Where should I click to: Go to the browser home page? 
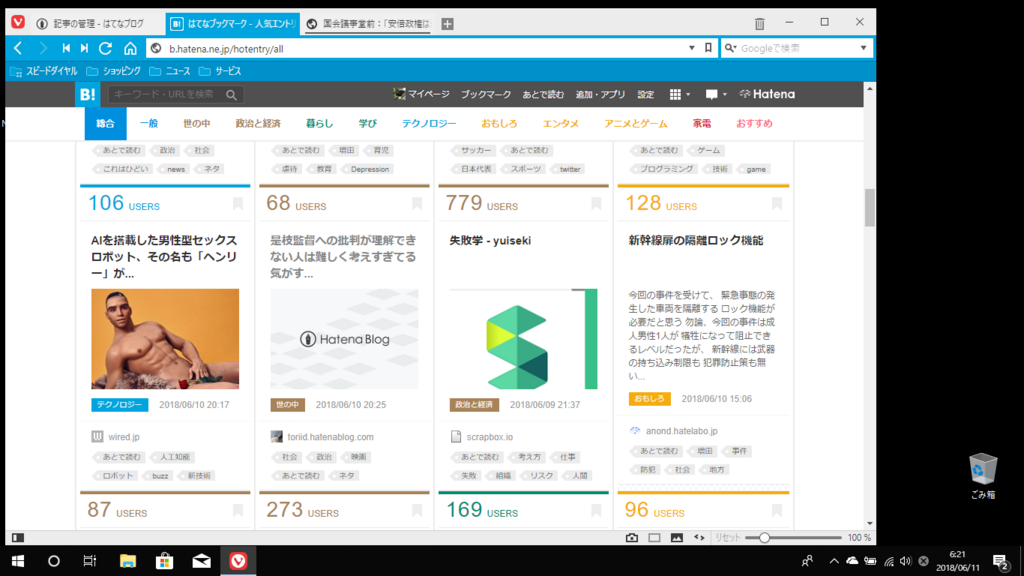(x=131, y=48)
